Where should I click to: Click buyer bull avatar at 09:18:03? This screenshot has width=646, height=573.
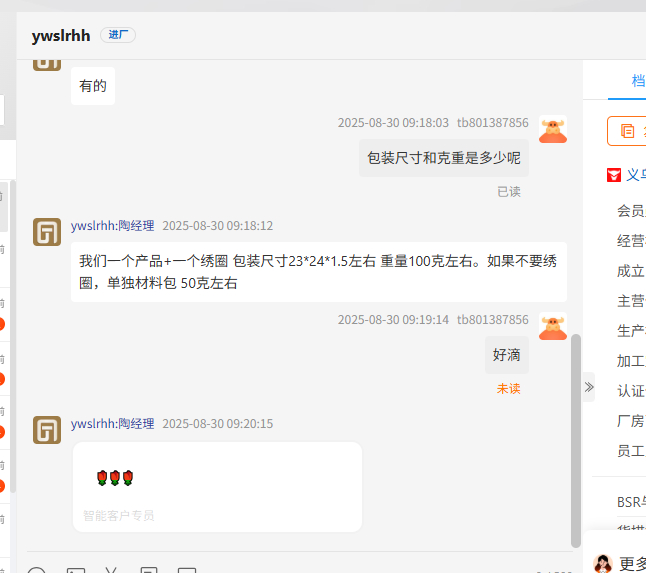tap(553, 129)
